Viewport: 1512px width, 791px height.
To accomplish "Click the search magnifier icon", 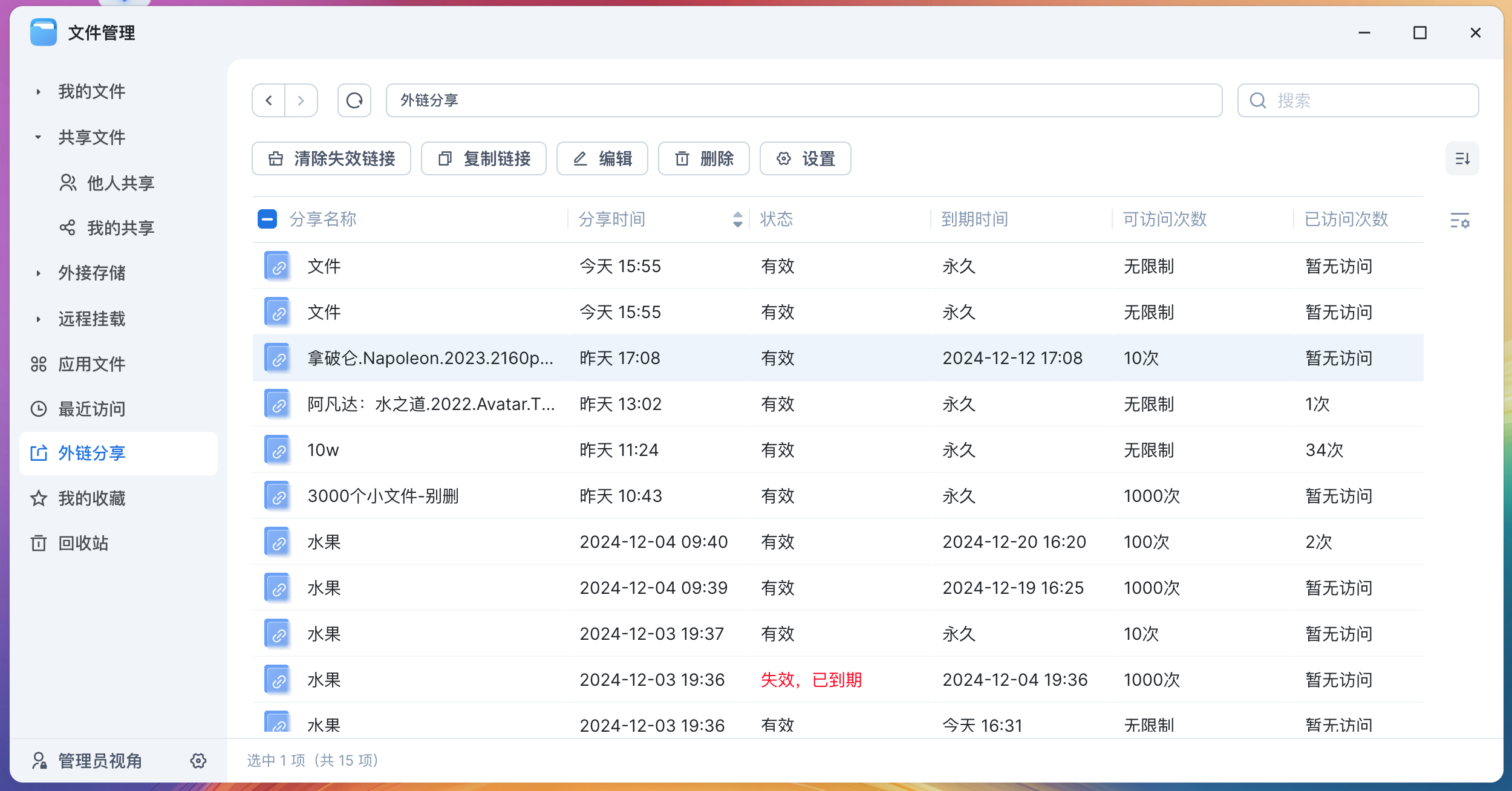I will click(x=1258, y=100).
